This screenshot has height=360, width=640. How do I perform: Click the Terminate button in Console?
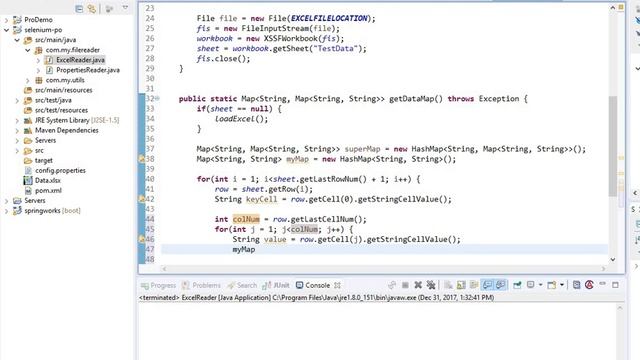point(405,285)
